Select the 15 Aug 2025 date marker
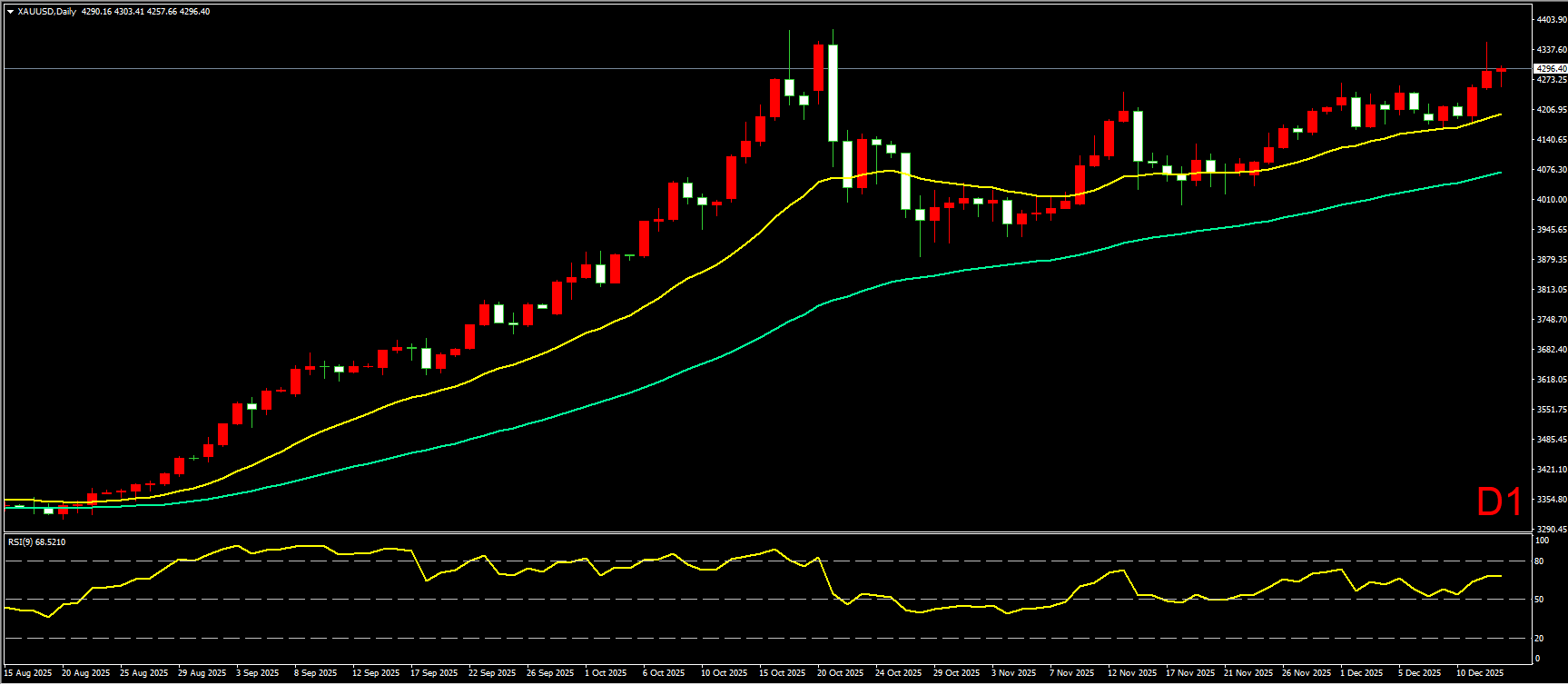Screen dimensions: 1568x685 point(28,673)
